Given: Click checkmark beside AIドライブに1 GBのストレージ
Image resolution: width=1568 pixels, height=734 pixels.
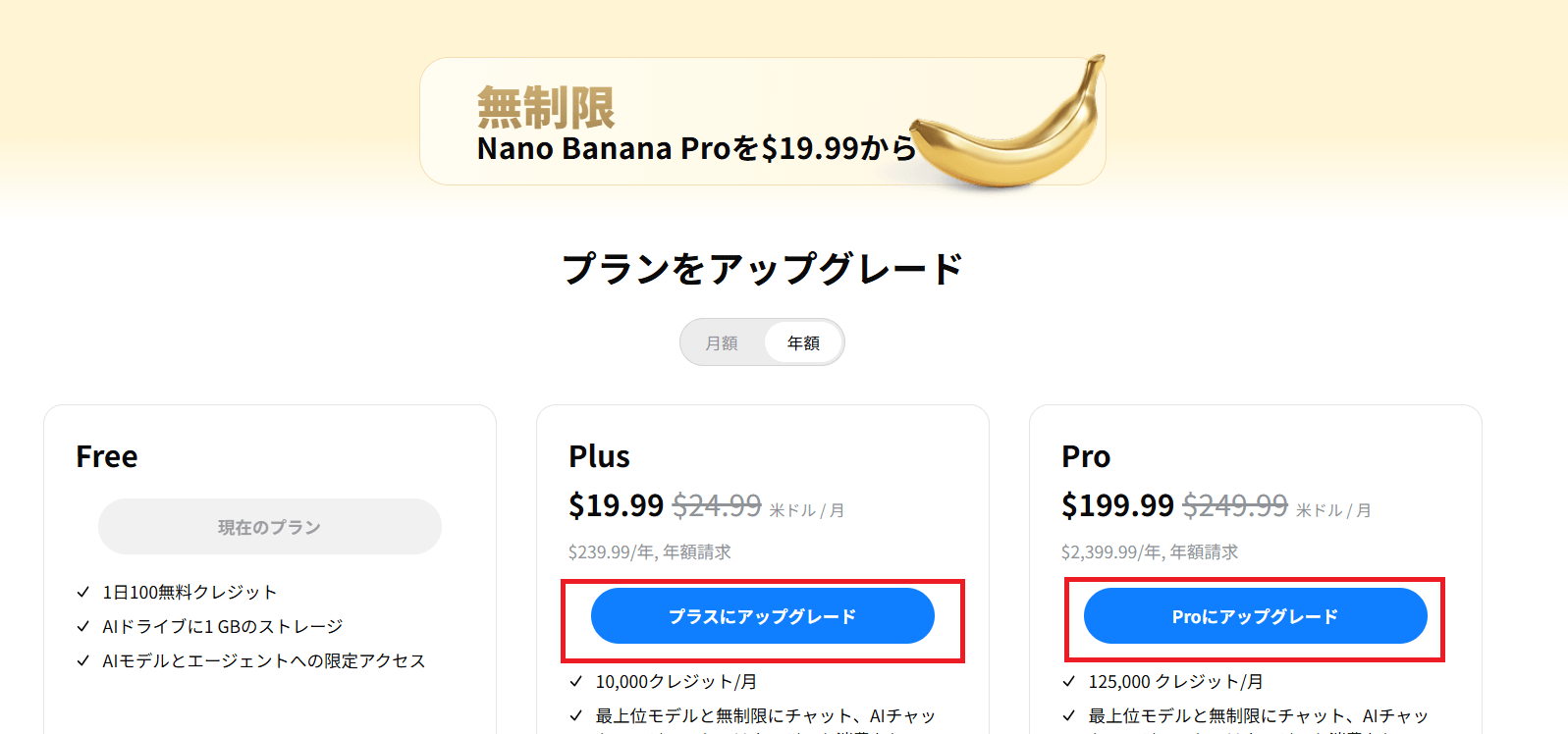Looking at the screenshot, I should point(83,626).
